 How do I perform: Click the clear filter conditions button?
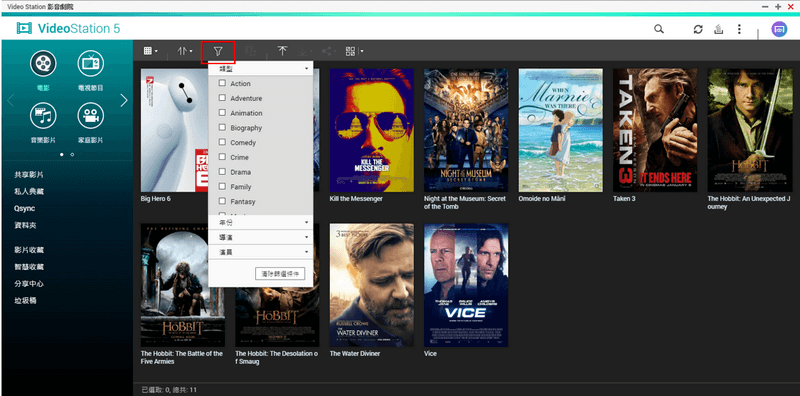[x=280, y=274]
